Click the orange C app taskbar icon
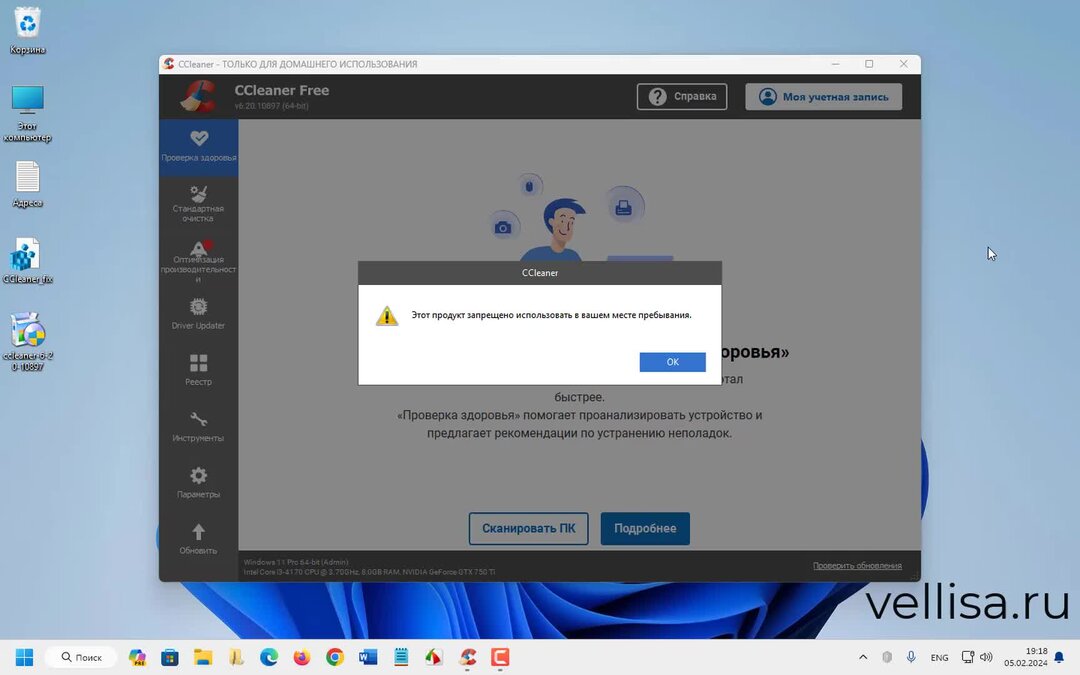The height and width of the screenshot is (675, 1080). (x=500, y=657)
